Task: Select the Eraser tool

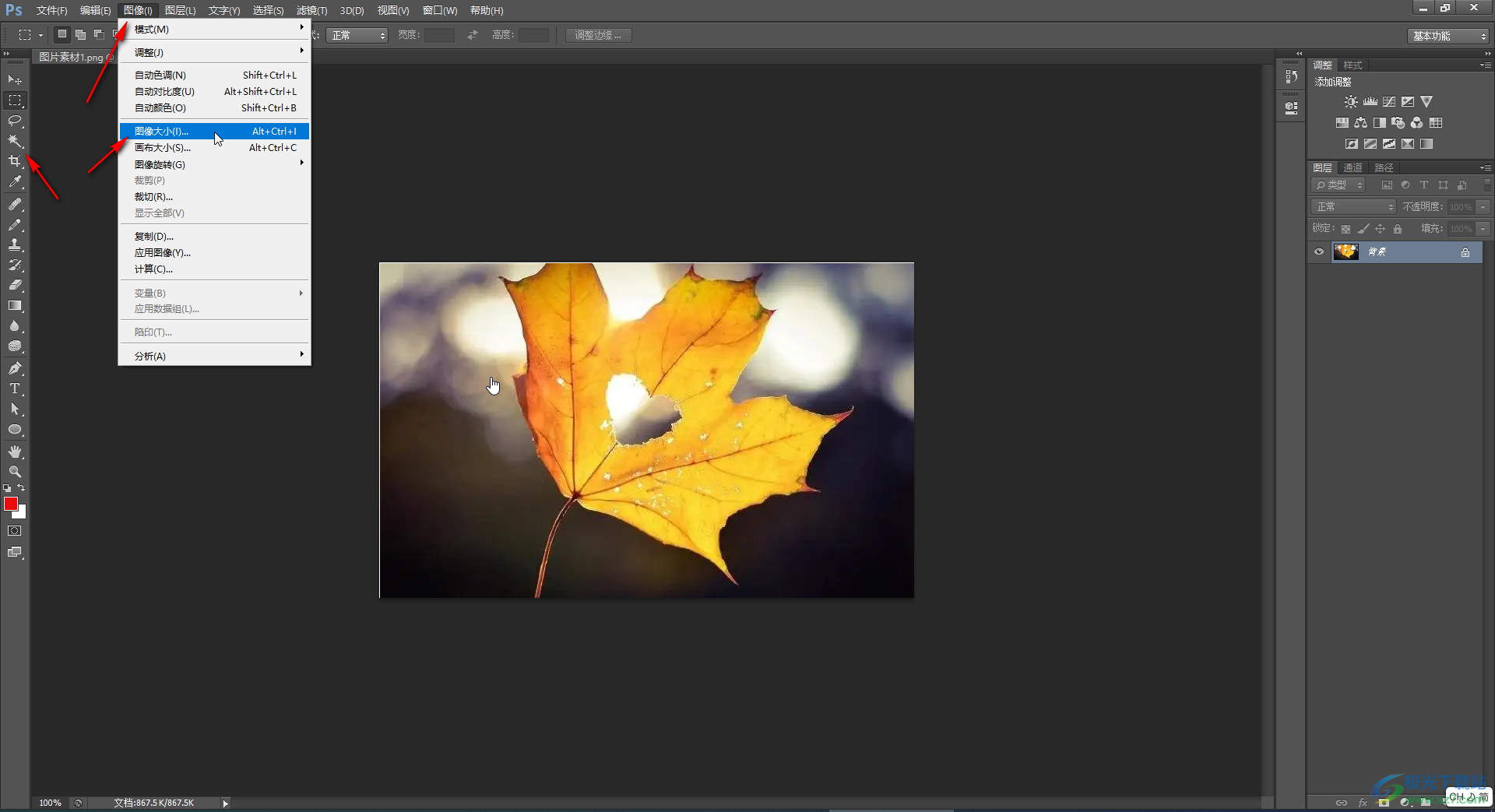Action: pyautogui.click(x=15, y=285)
